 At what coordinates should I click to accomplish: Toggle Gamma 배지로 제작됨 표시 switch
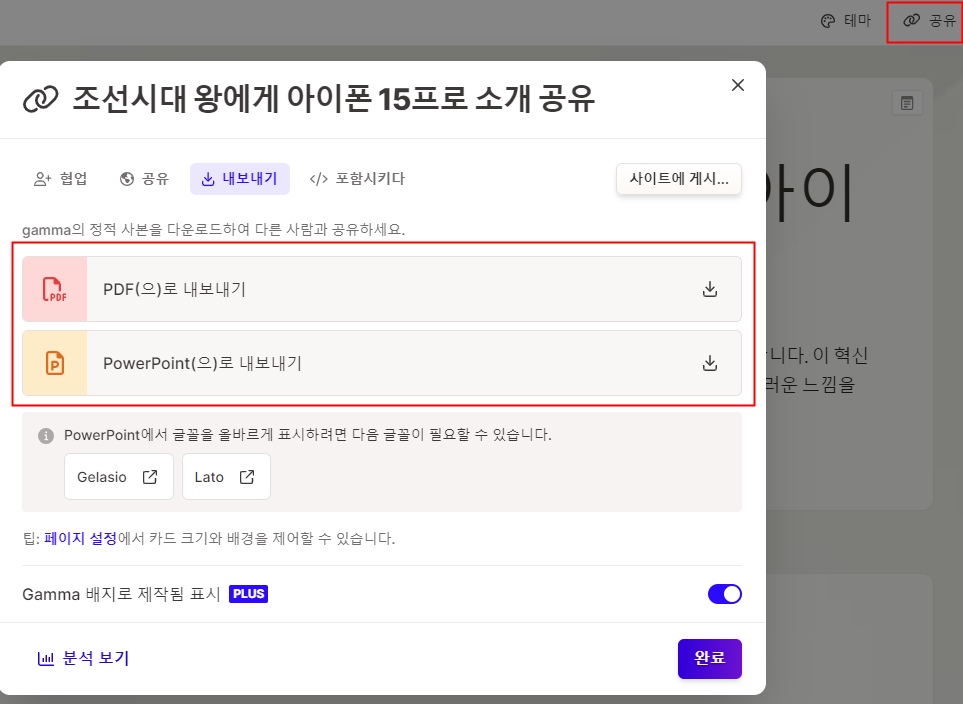[725, 594]
